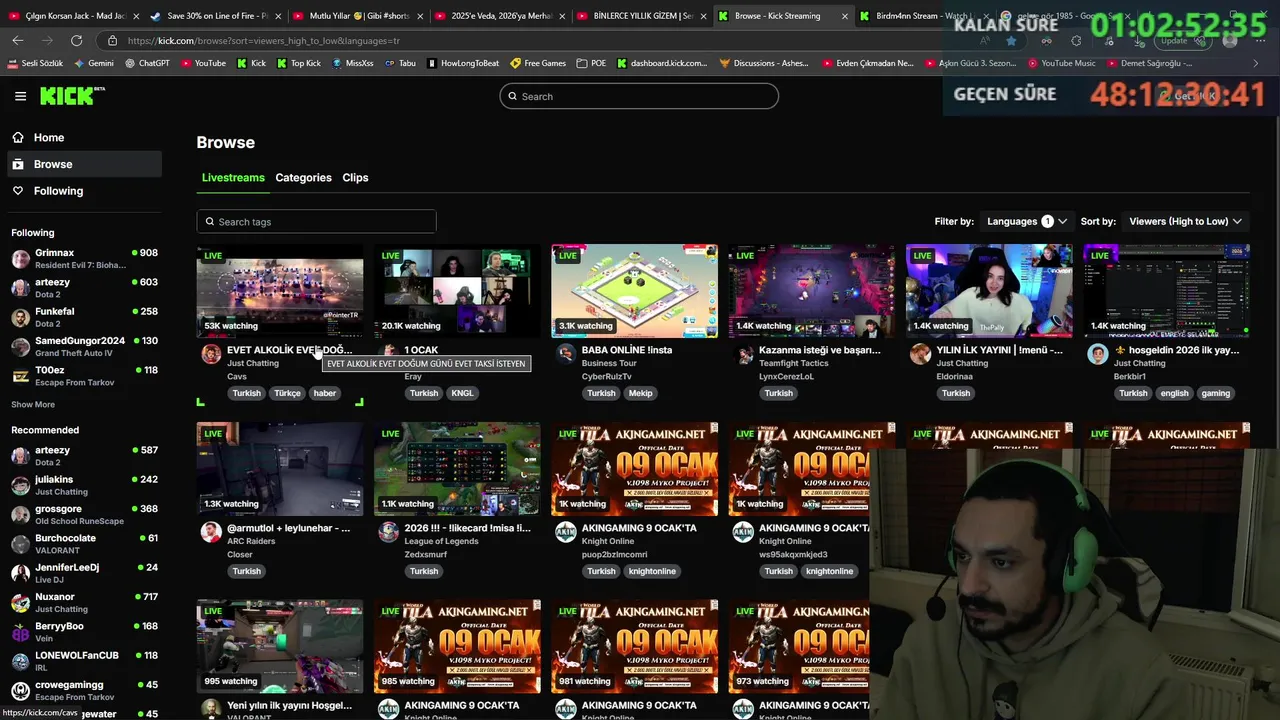Switch to the Categories tab
1280x720 pixels.
point(303,177)
